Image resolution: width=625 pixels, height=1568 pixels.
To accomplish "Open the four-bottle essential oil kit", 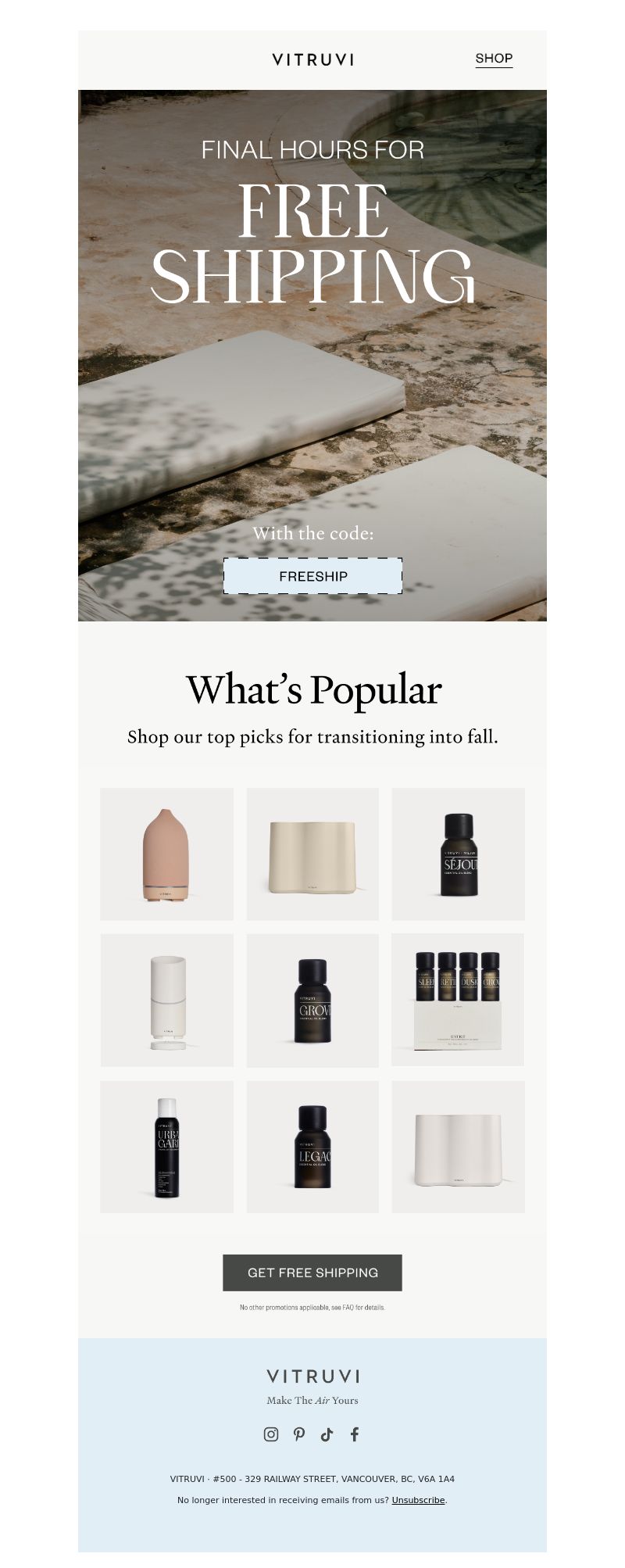I will pos(458,1000).
